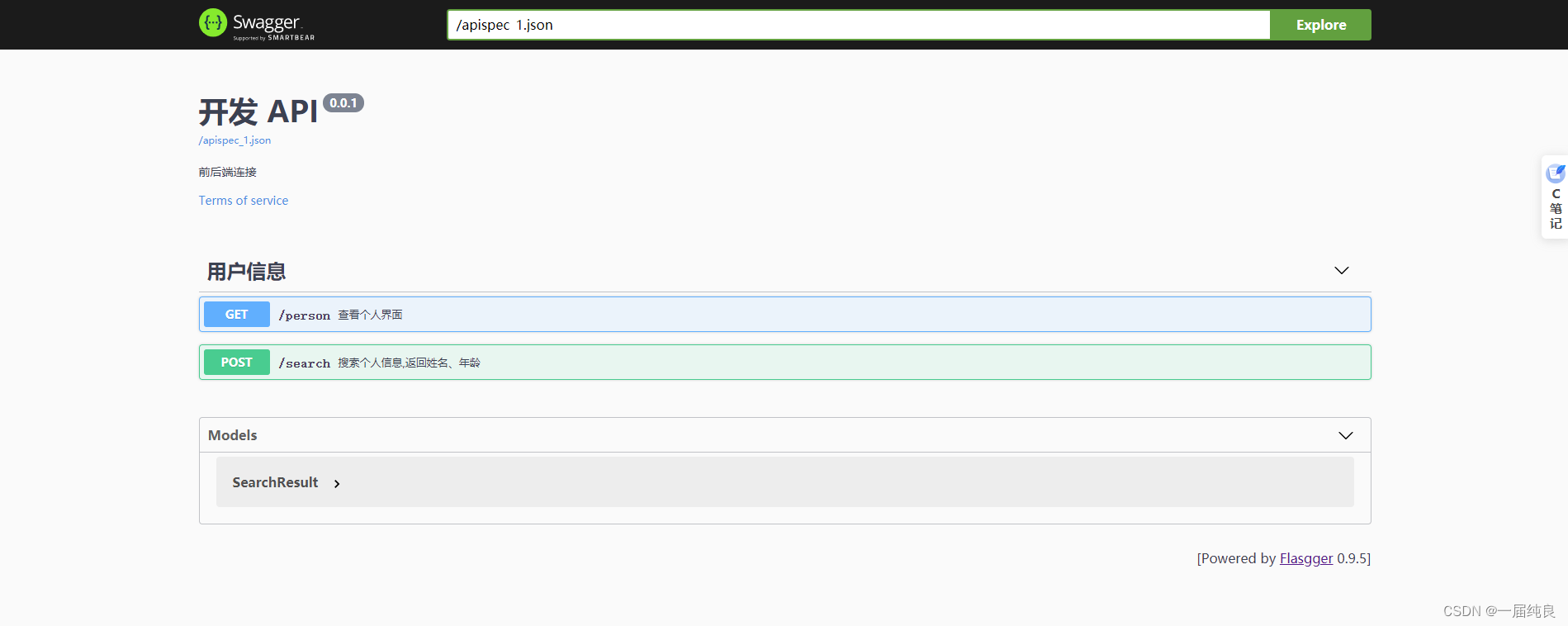This screenshot has width=1568, height=626.
Task: Click the Explore button
Action: point(1320,25)
